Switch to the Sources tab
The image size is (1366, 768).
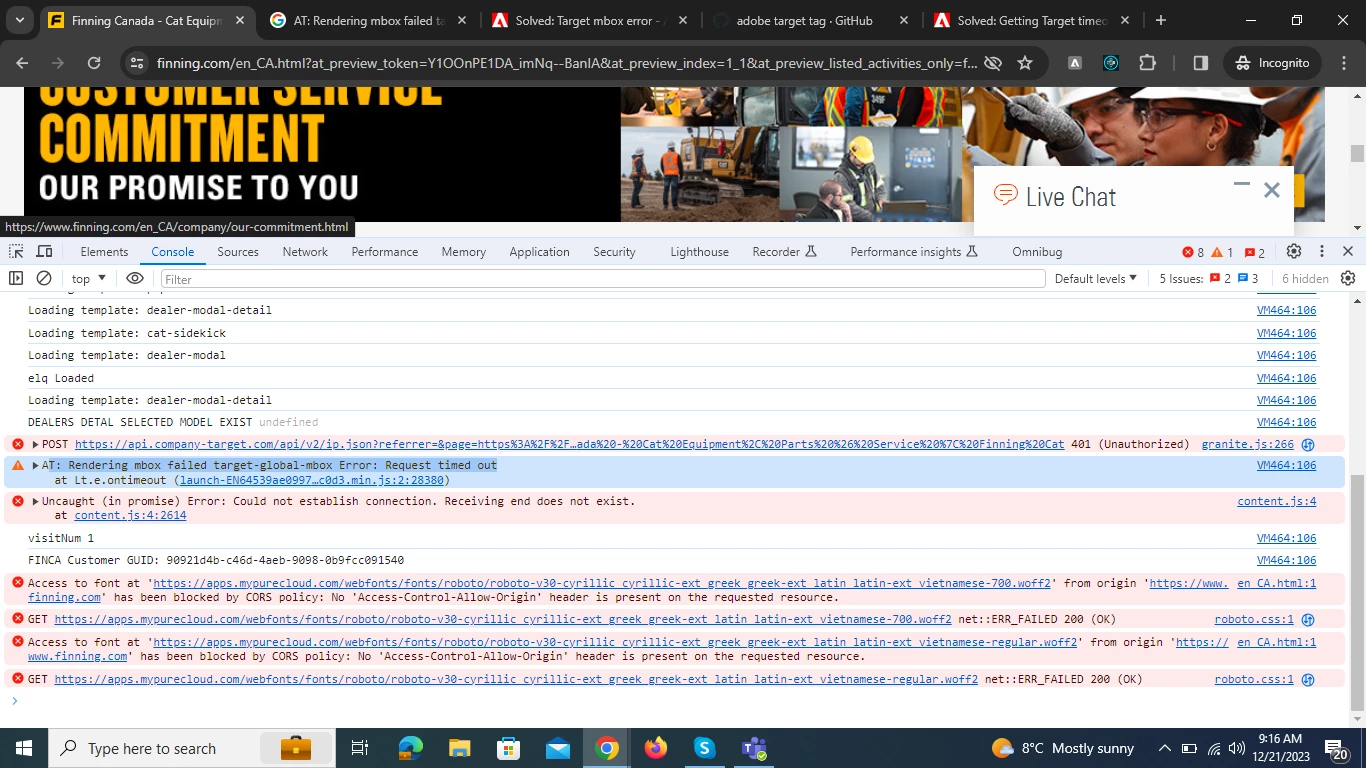pos(238,252)
